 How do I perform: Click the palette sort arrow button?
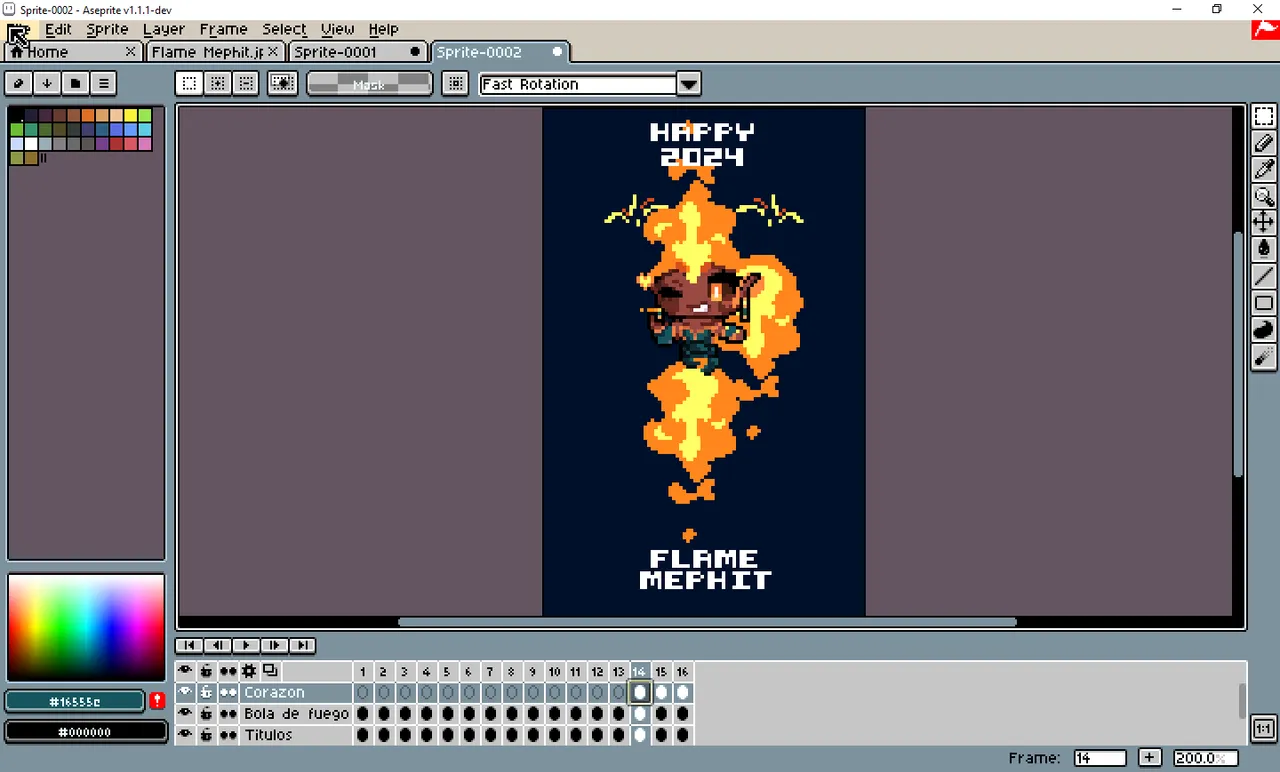(x=47, y=83)
